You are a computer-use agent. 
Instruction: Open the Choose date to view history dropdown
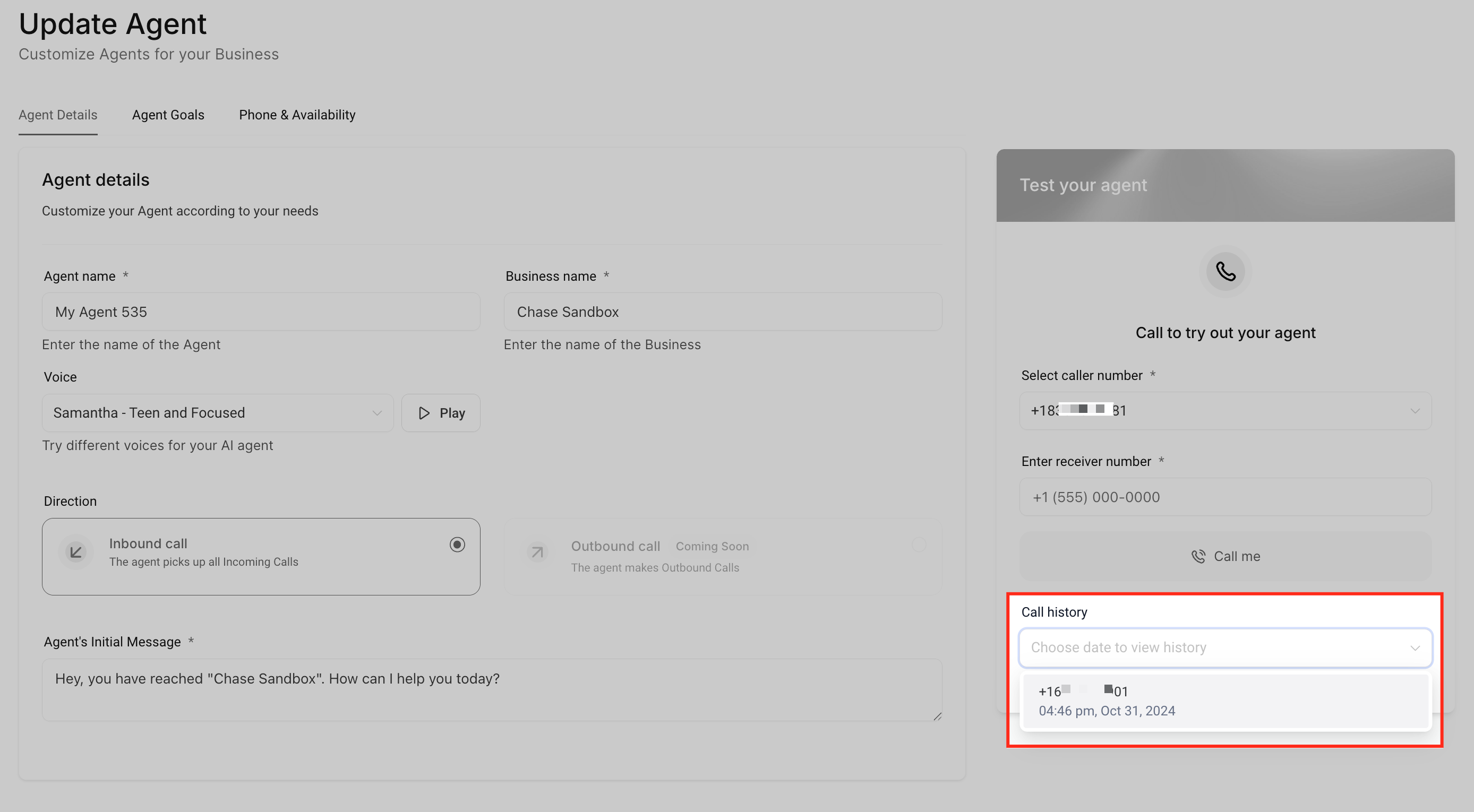pyautogui.click(x=1224, y=647)
